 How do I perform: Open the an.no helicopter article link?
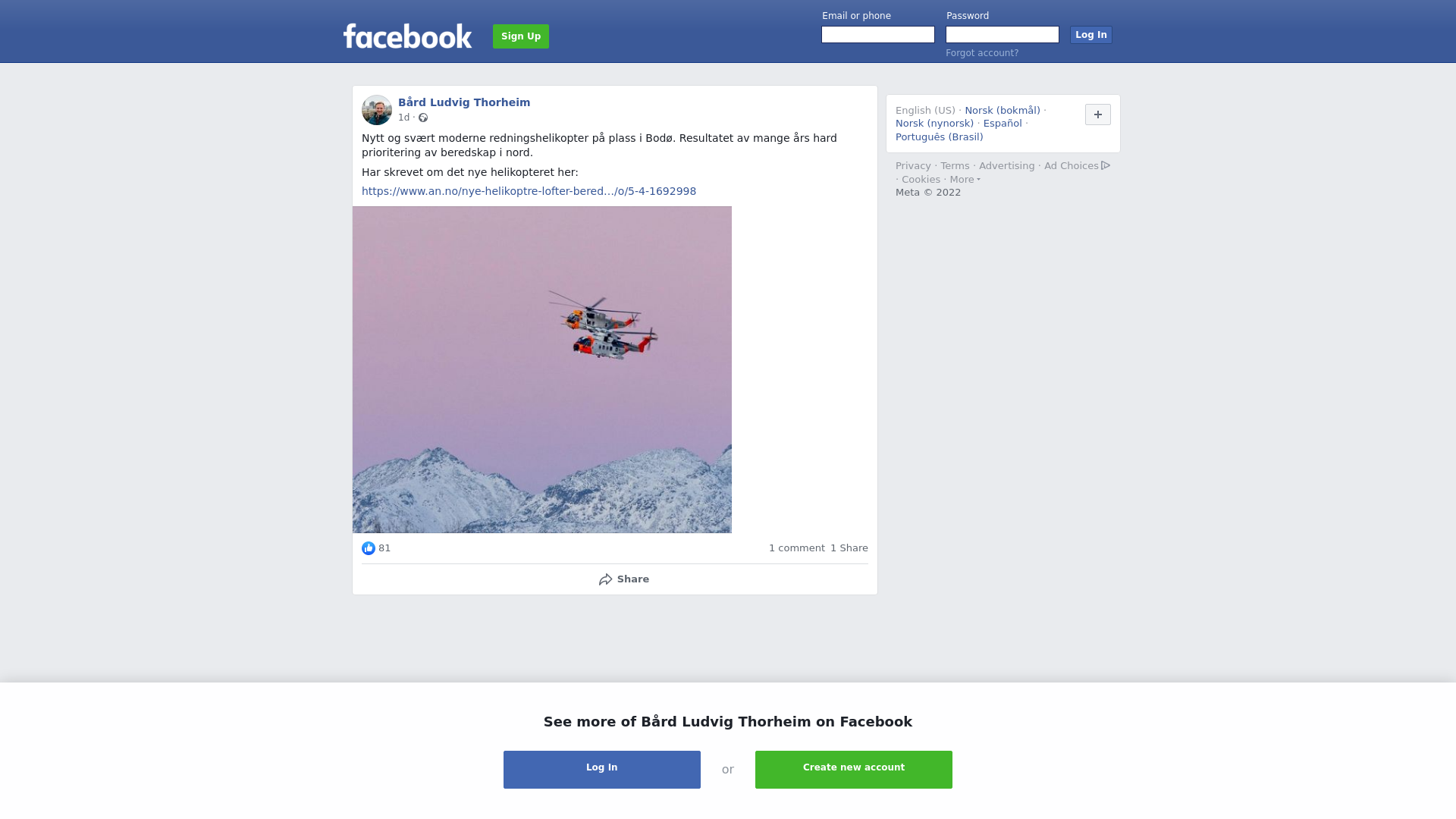(x=529, y=191)
